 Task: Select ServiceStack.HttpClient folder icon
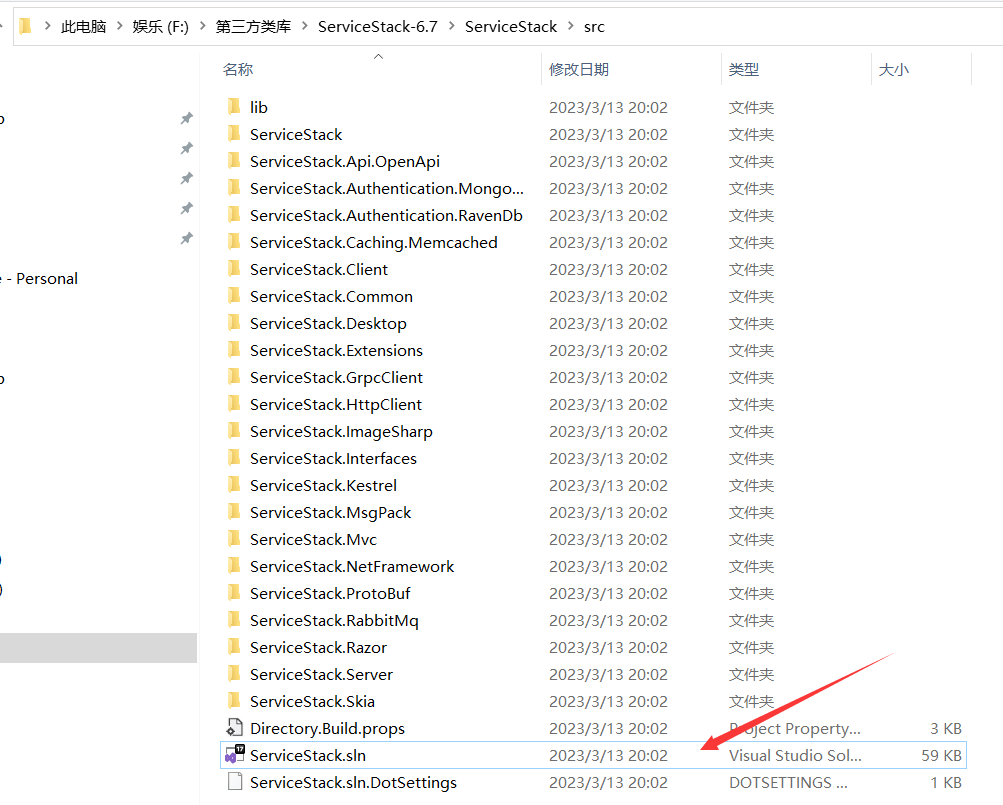(234, 404)
